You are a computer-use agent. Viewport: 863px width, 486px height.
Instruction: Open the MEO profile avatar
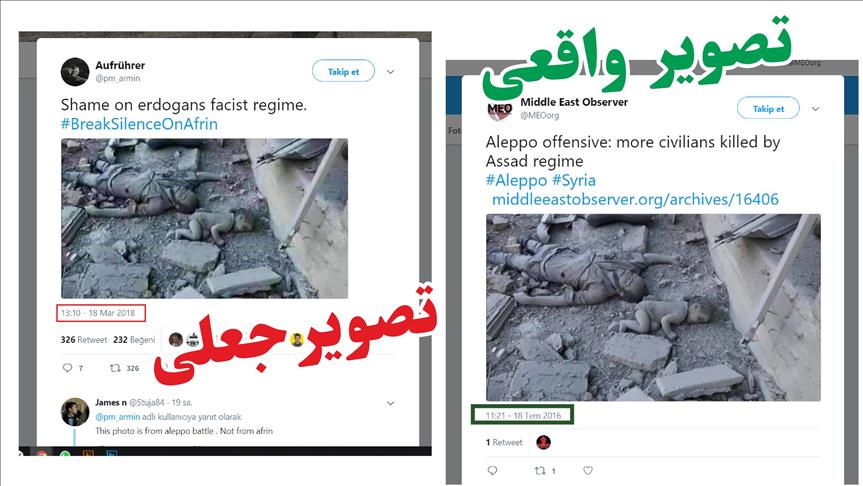(x=500, y=109)
